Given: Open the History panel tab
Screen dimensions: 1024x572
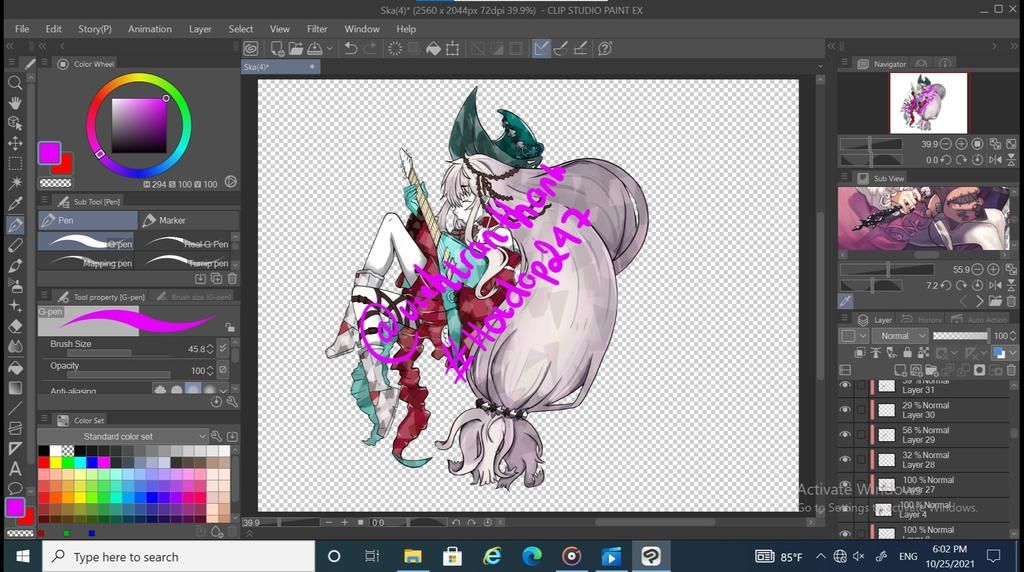Looking at the screenshot, I should [921, 319].
